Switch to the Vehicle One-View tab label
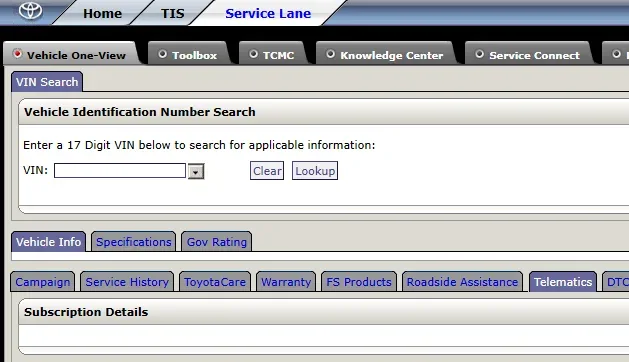629x362 pixels. click(76, 55)
